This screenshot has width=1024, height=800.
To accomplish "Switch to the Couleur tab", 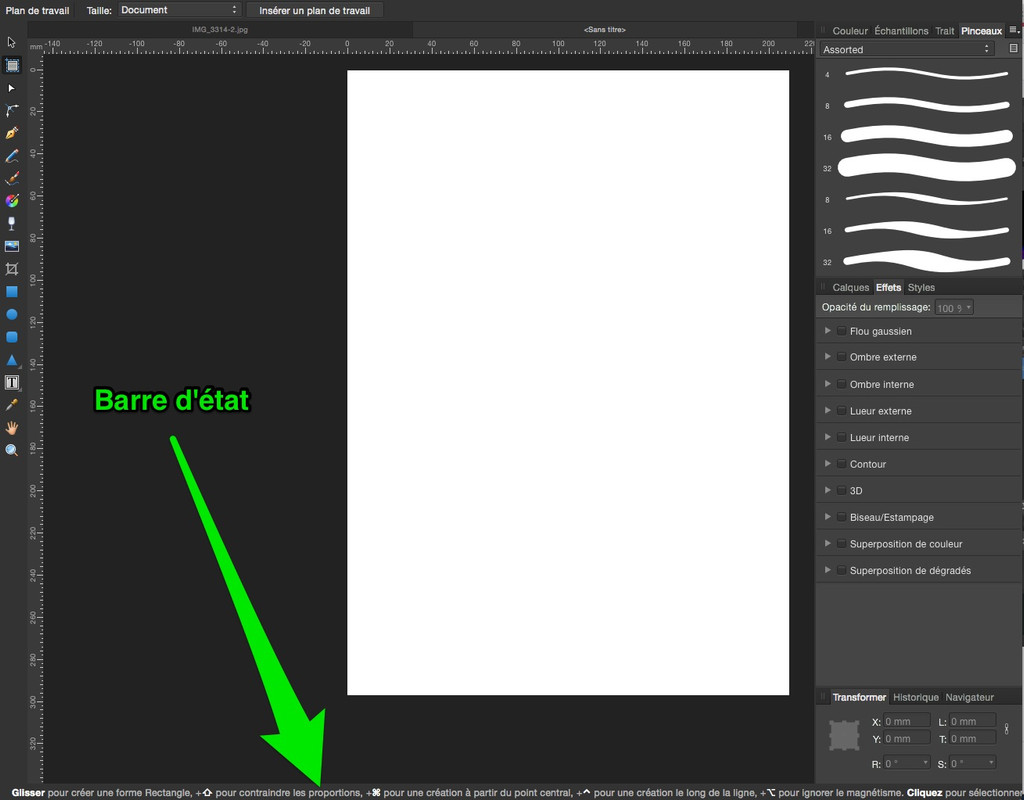I will coord(850,31).
